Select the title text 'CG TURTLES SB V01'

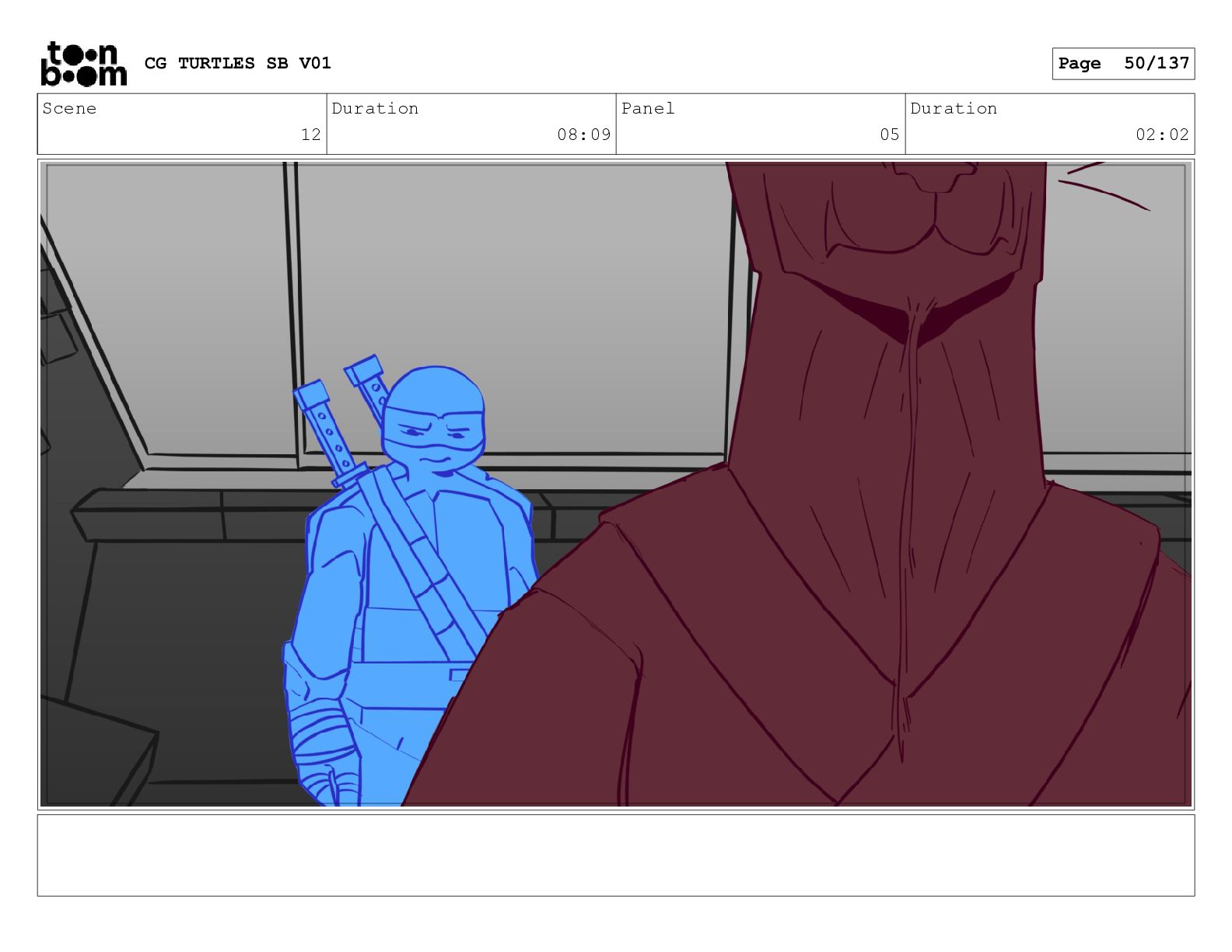click(238, 63)
